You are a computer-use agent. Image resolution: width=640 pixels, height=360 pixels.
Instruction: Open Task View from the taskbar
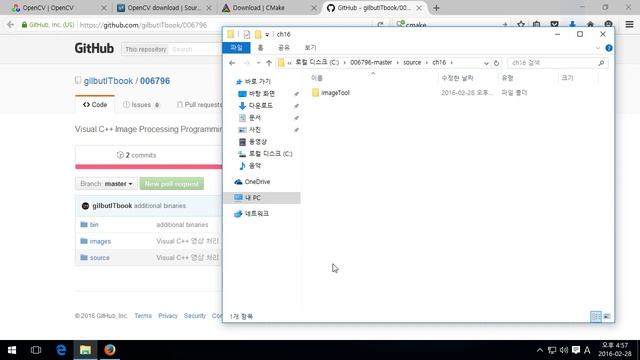[x=36, y=350]
